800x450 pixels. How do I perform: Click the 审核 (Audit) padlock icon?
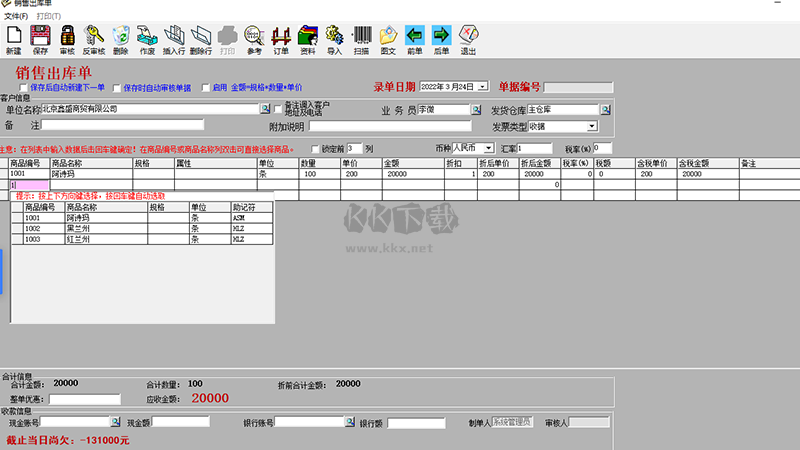coord(67,39)
